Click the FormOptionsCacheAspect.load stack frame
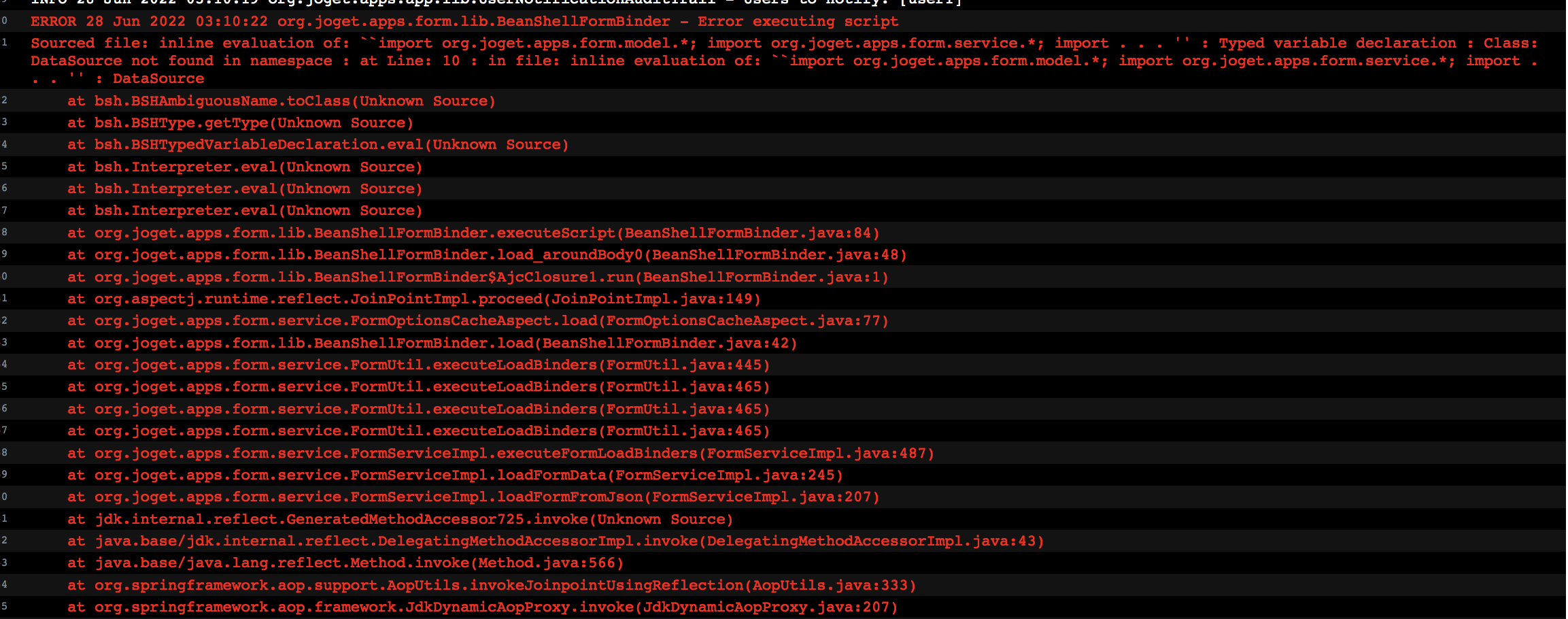The width and height of the screenshot is (1568, 619). pos(477,320)
